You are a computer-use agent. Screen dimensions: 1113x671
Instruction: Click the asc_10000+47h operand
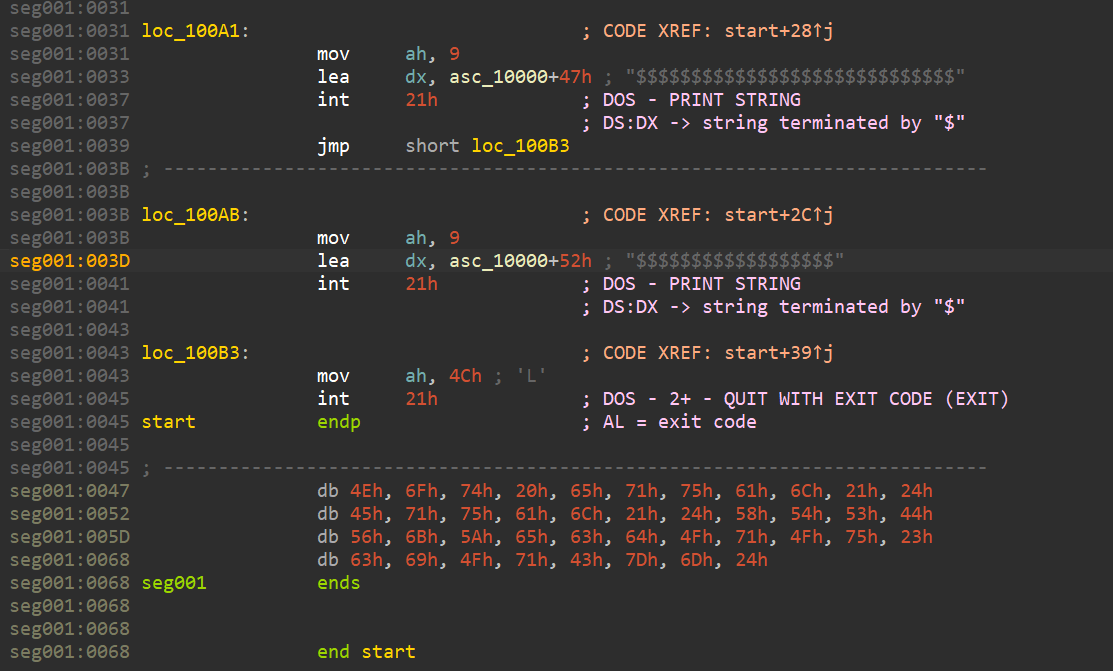[x=520, y=77]
